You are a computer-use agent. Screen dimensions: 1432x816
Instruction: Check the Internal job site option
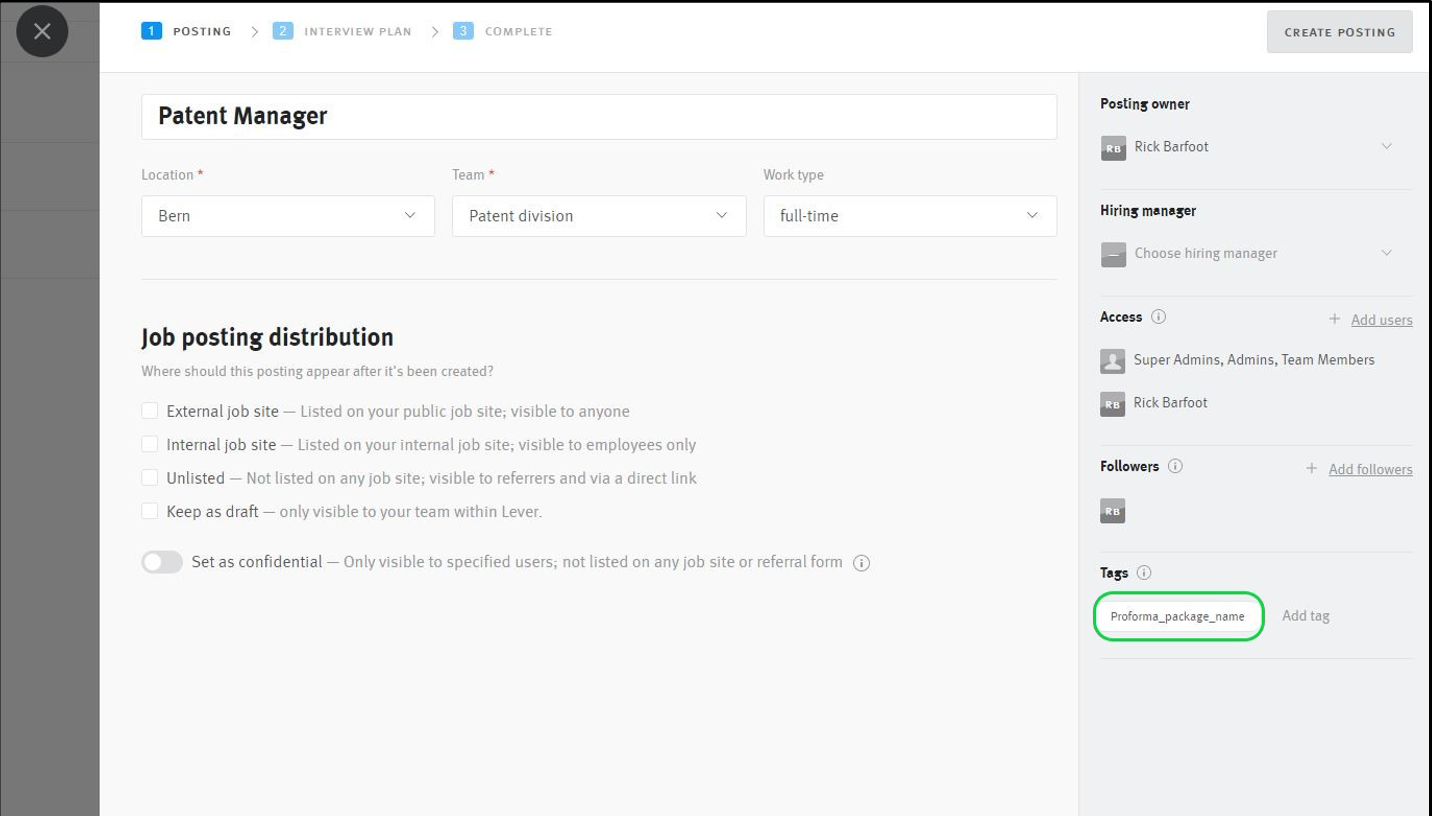click(x=150, y=444)
